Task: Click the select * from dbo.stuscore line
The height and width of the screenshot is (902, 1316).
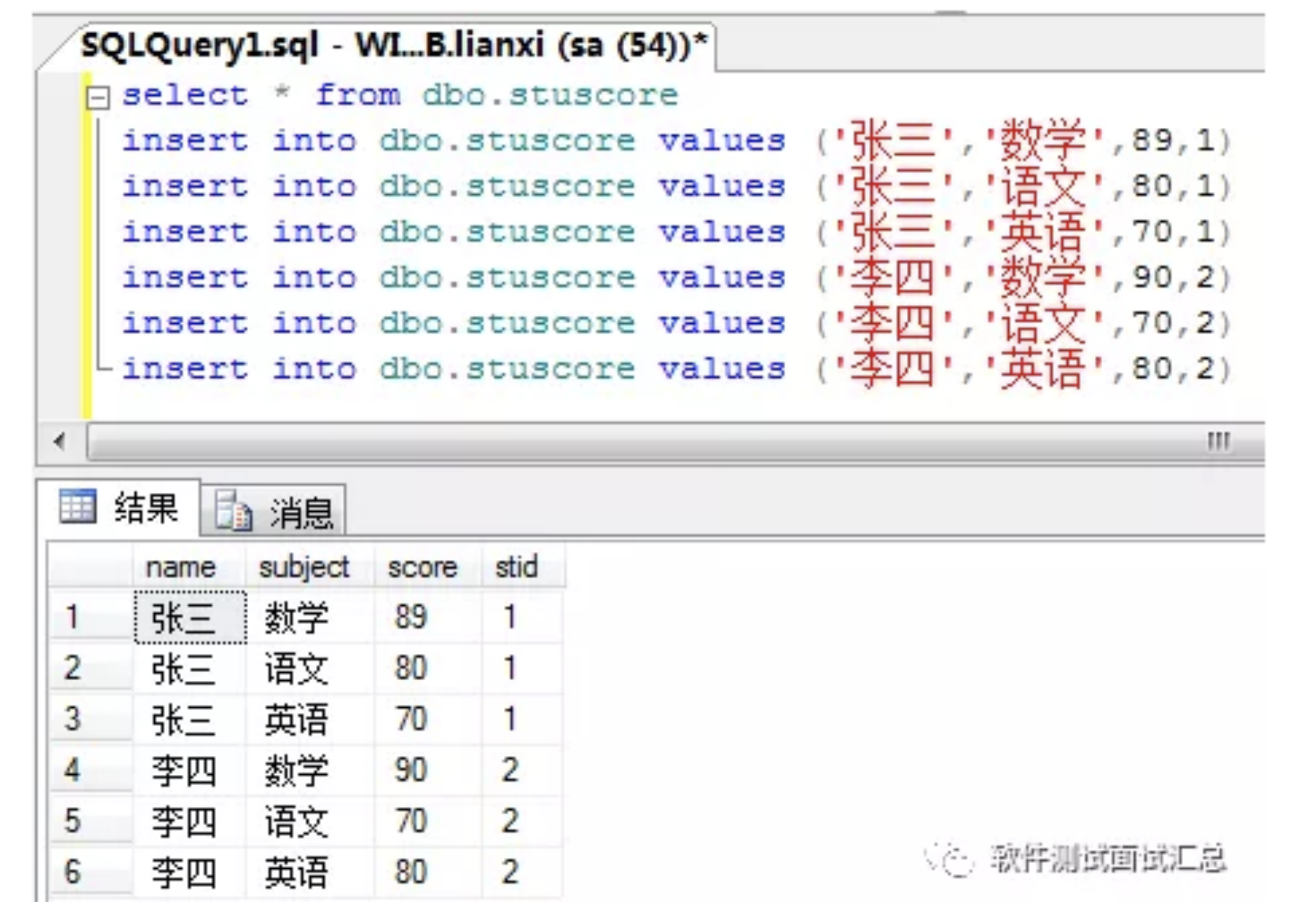Action: [x=400, y=95]
